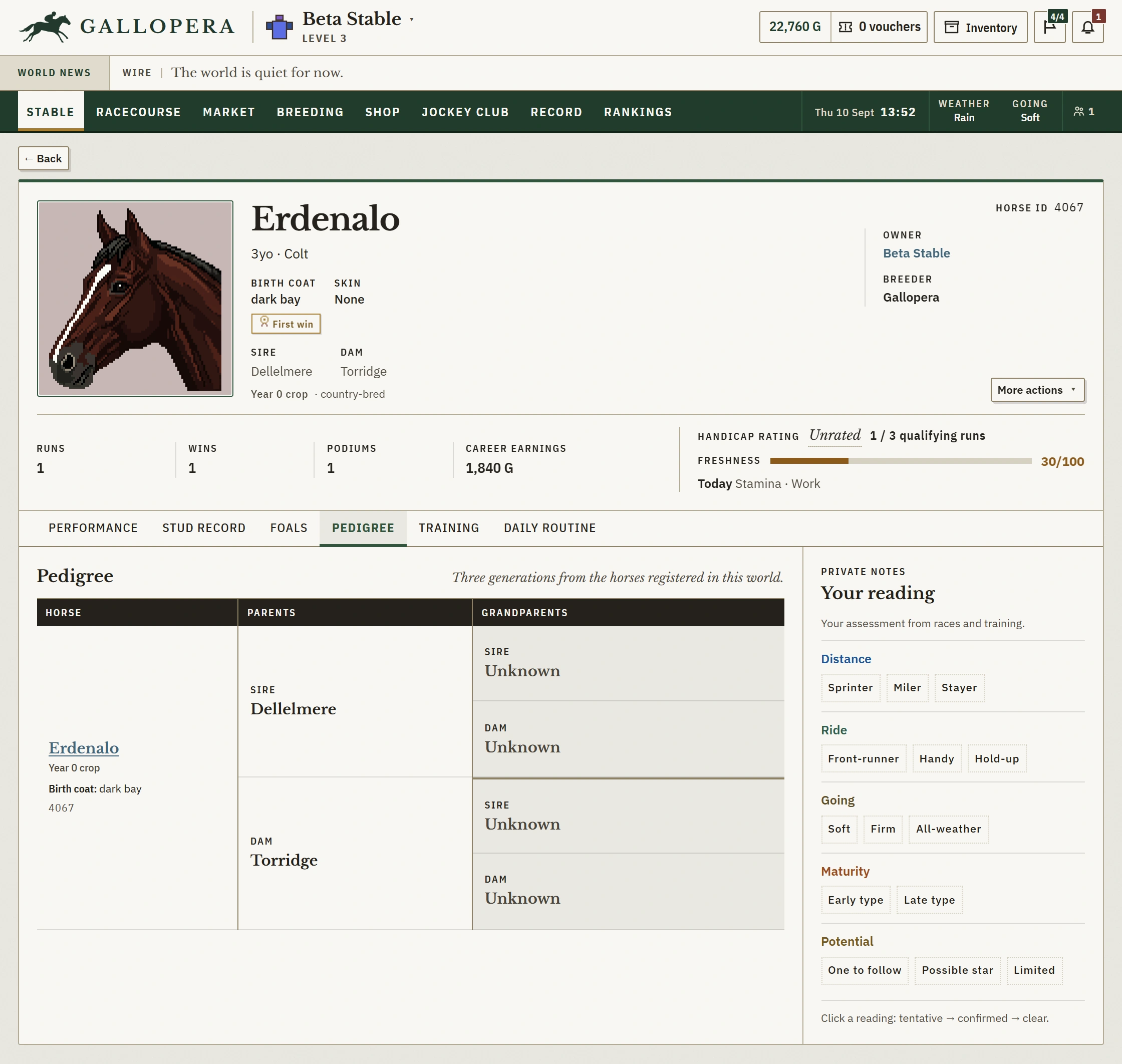
Task: Mark potential as Possible star
Action: (x=958, y=970)
